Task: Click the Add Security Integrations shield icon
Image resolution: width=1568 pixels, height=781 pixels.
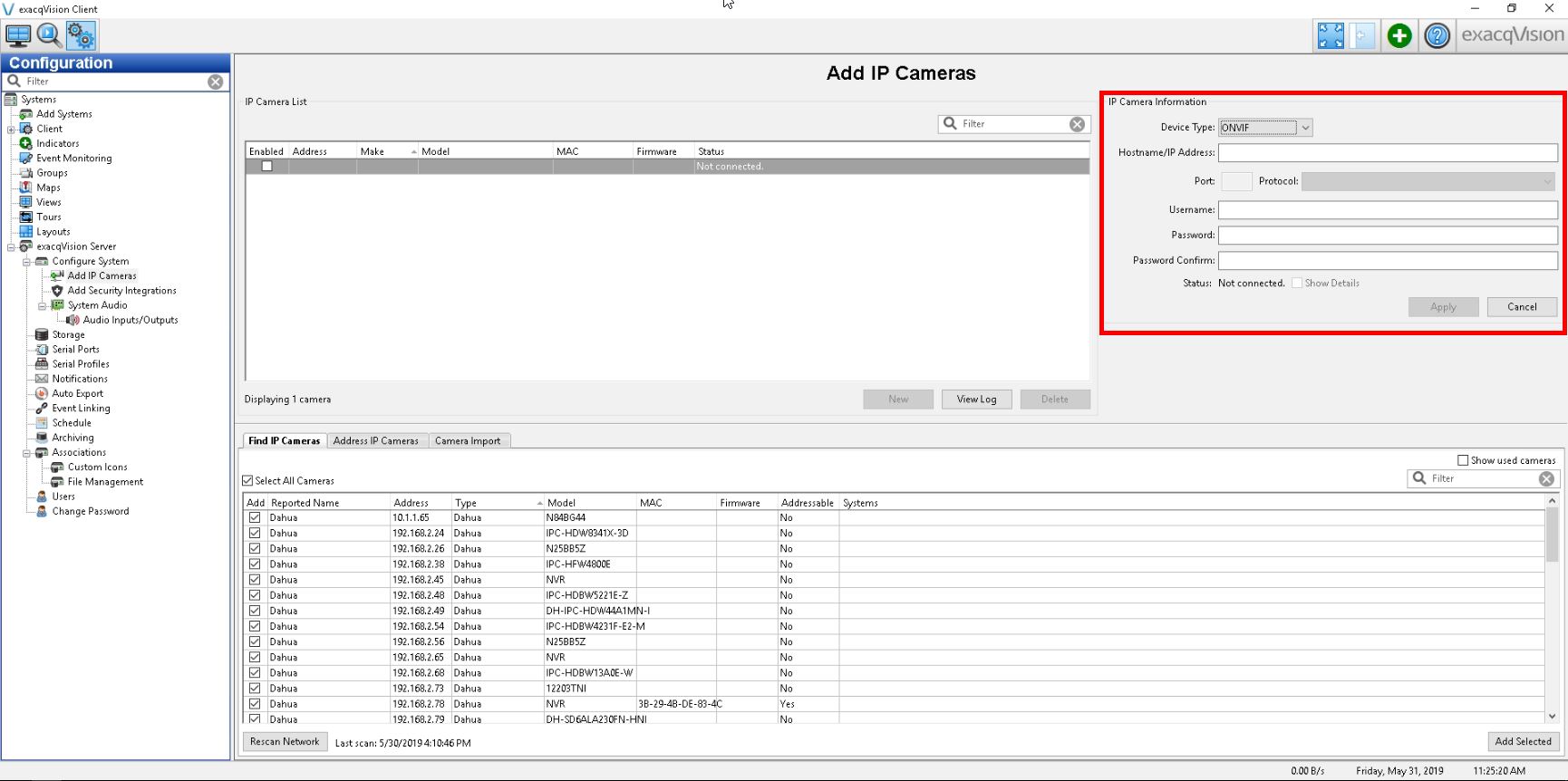Action: 57,291
